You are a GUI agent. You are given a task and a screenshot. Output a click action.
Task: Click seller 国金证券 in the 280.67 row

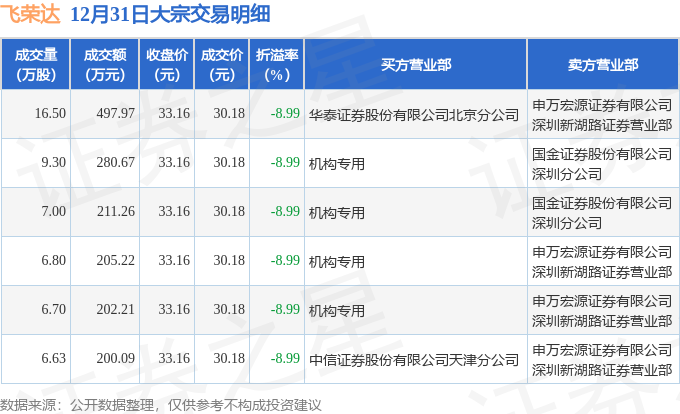(x=602, y=164)
